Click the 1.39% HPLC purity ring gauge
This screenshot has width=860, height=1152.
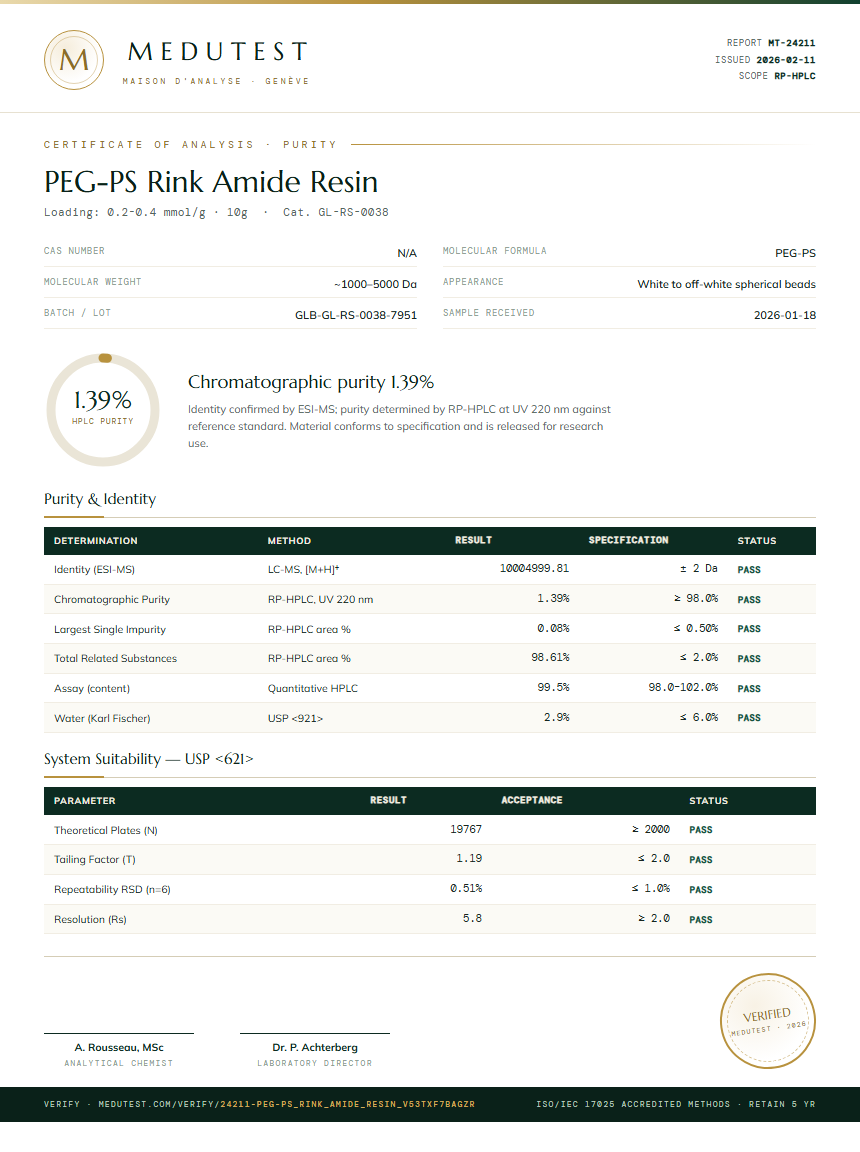pos(103,409)
